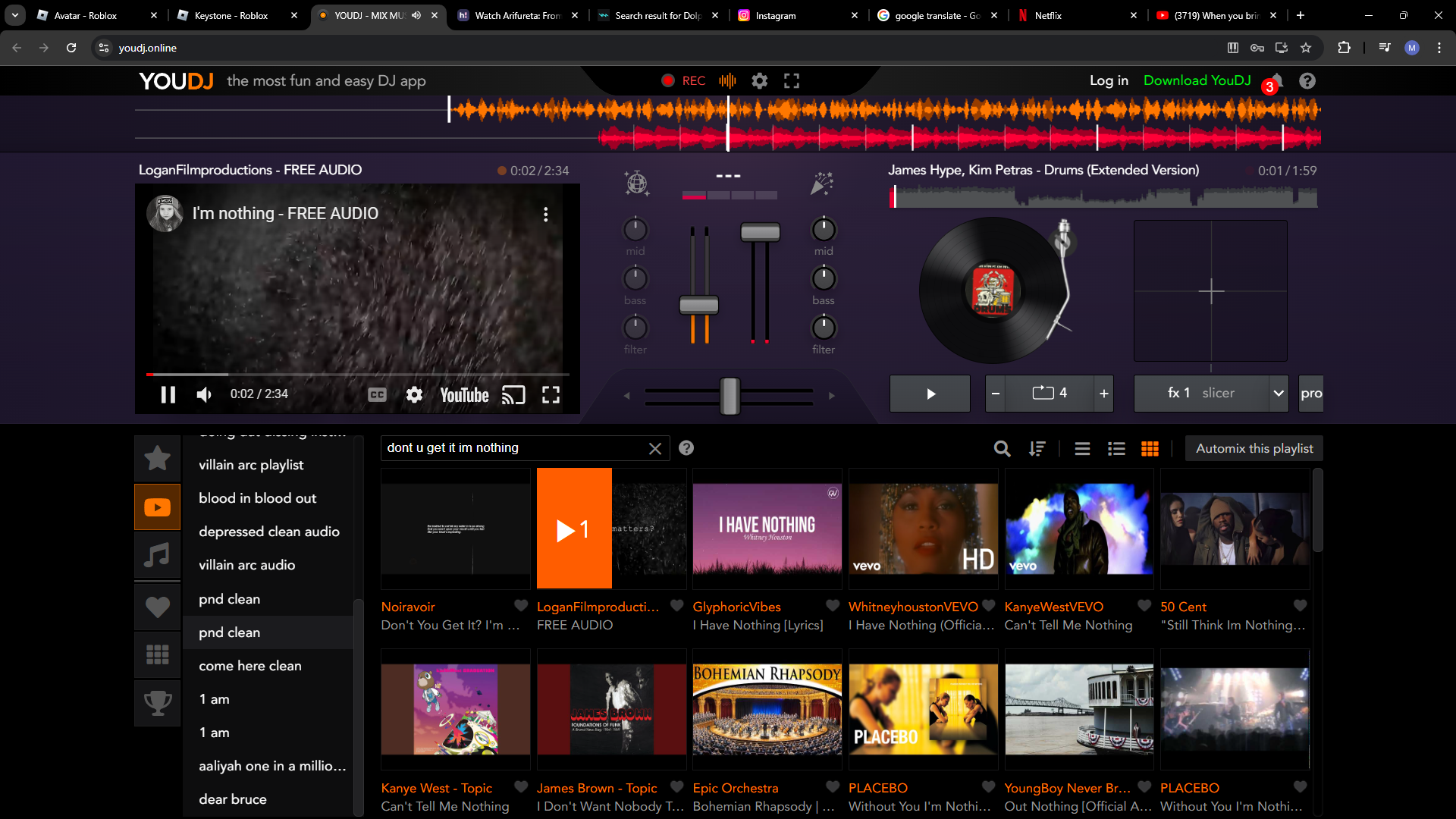Click the crossfader handle
This screenshot has height=819, width=1456.
point(730,396)
